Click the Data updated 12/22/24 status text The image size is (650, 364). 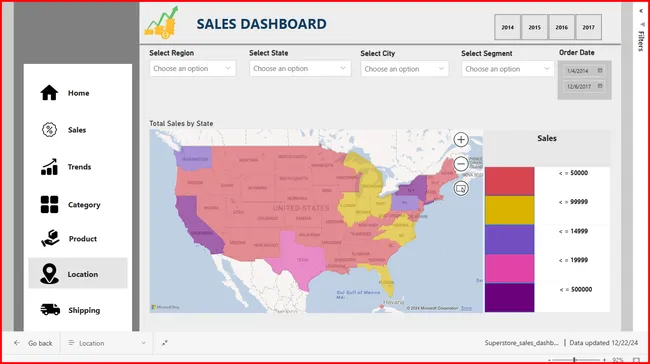pyautogui.click(x=604, y=343)
